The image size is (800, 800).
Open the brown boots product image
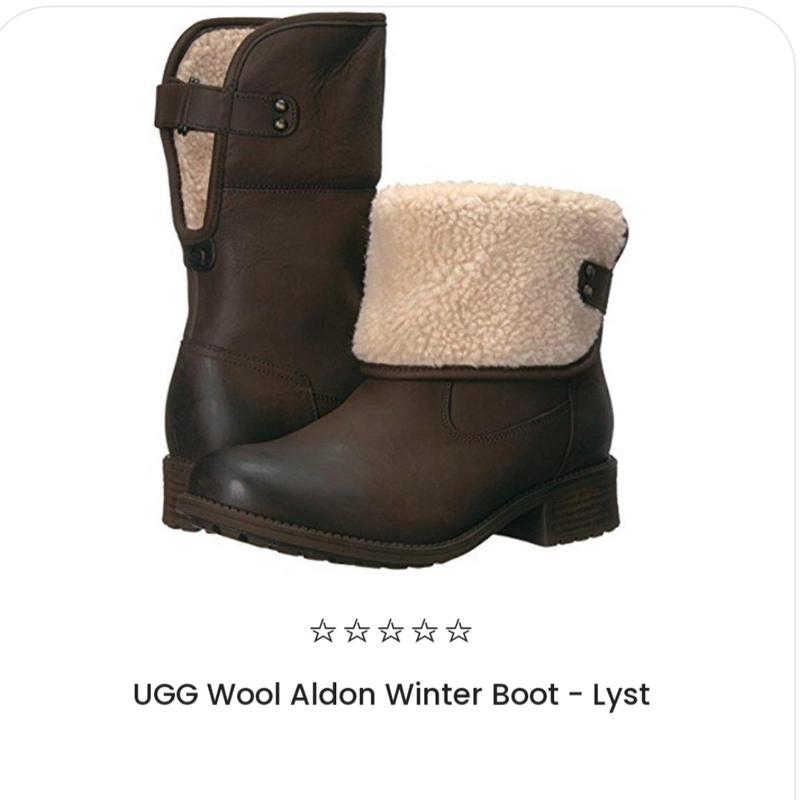coord(391,291)
